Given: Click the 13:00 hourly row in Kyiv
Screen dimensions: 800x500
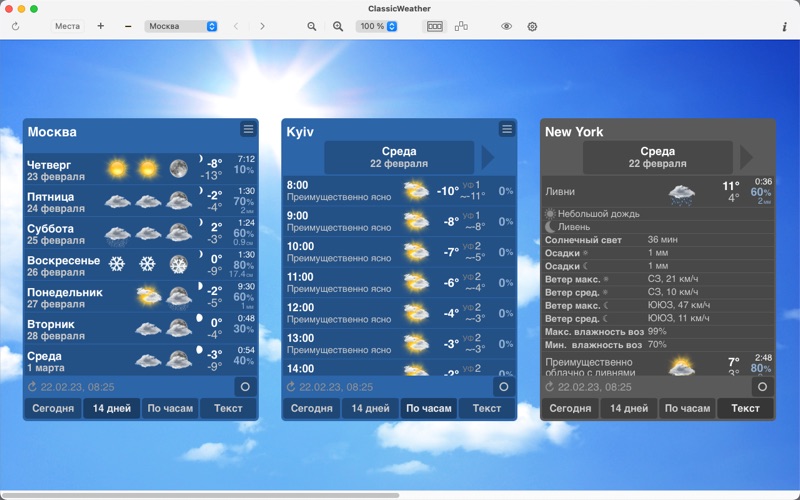Looking at the screenshot, I should coord(399,344).
